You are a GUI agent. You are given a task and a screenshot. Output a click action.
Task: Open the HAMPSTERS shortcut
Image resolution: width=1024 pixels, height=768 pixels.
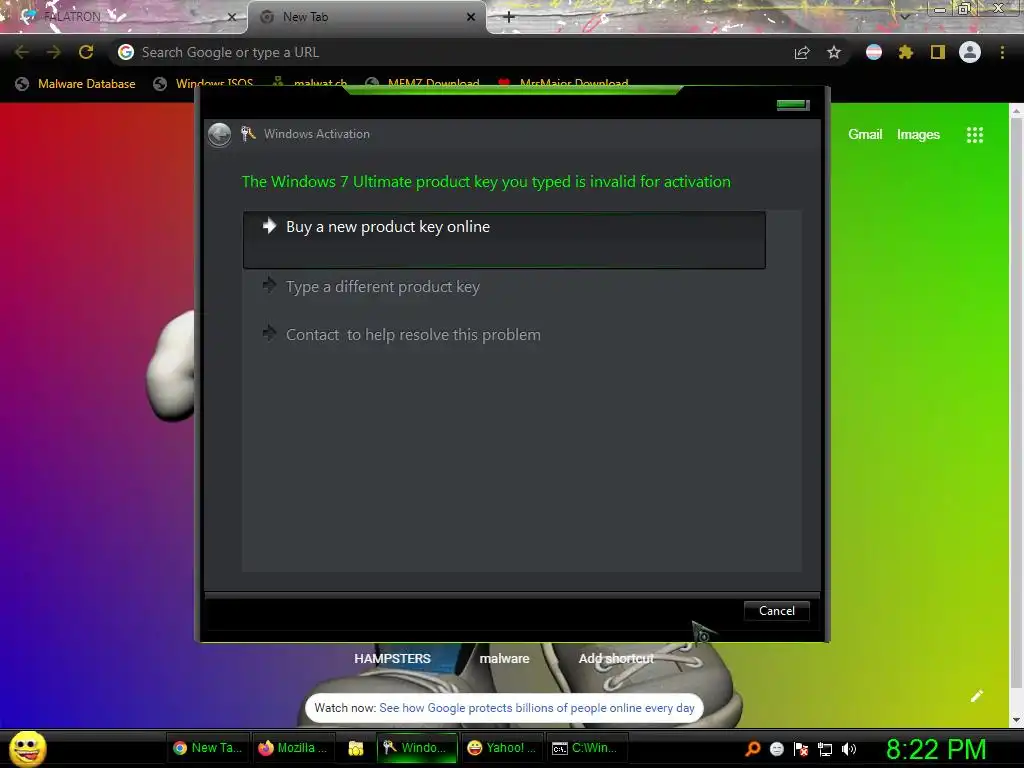(392, 658)
